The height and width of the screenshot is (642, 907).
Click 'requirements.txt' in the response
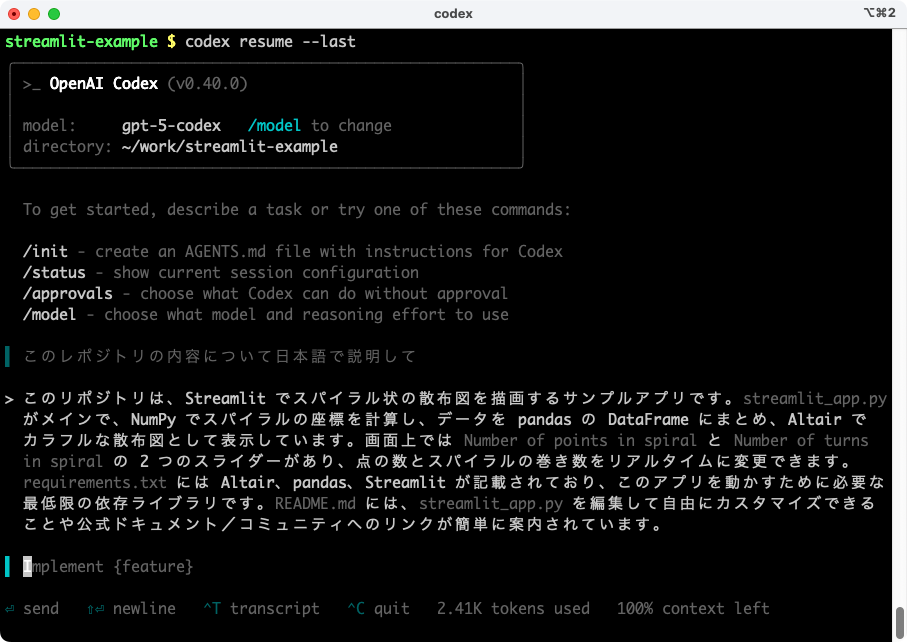point(95,482)
